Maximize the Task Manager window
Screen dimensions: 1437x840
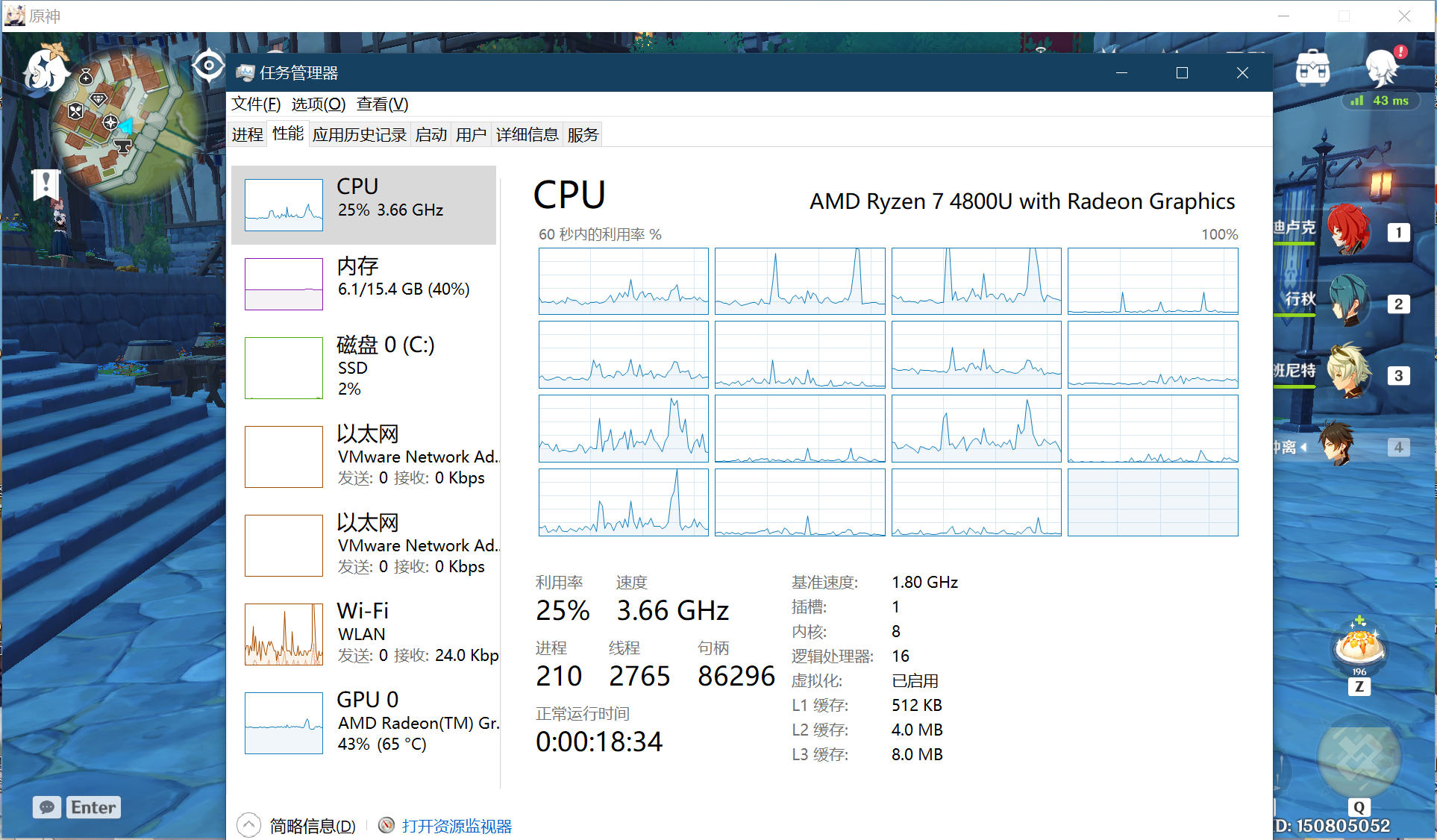[x=1182, y=72]
